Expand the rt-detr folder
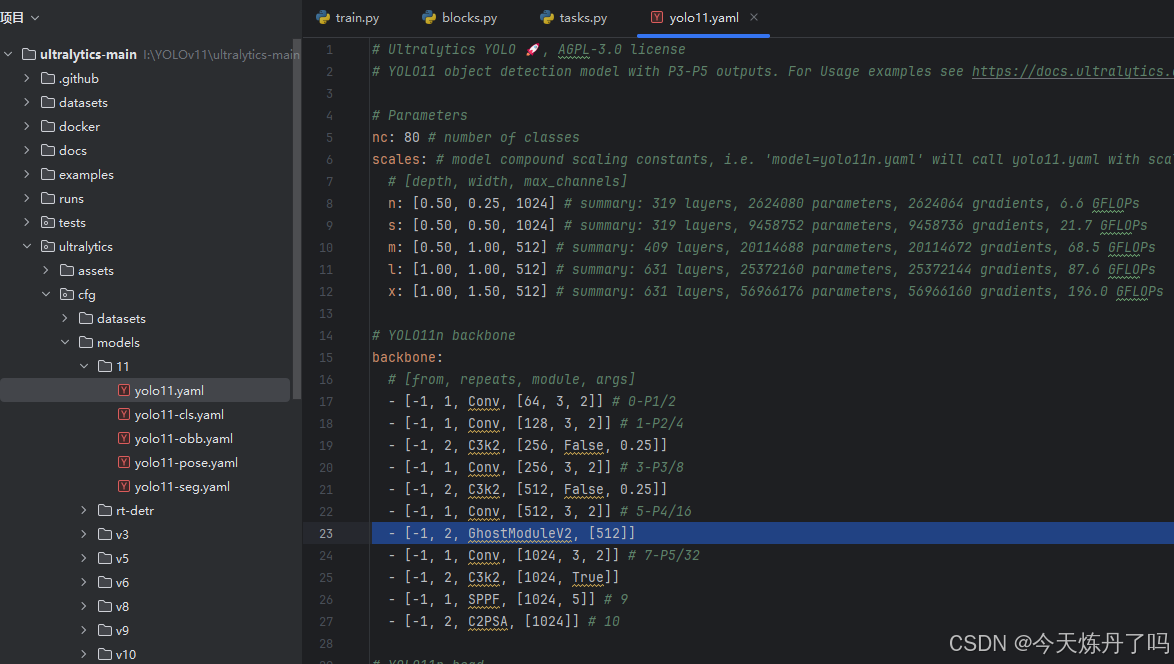This screenshot has width=1174, height=664. 82,510
